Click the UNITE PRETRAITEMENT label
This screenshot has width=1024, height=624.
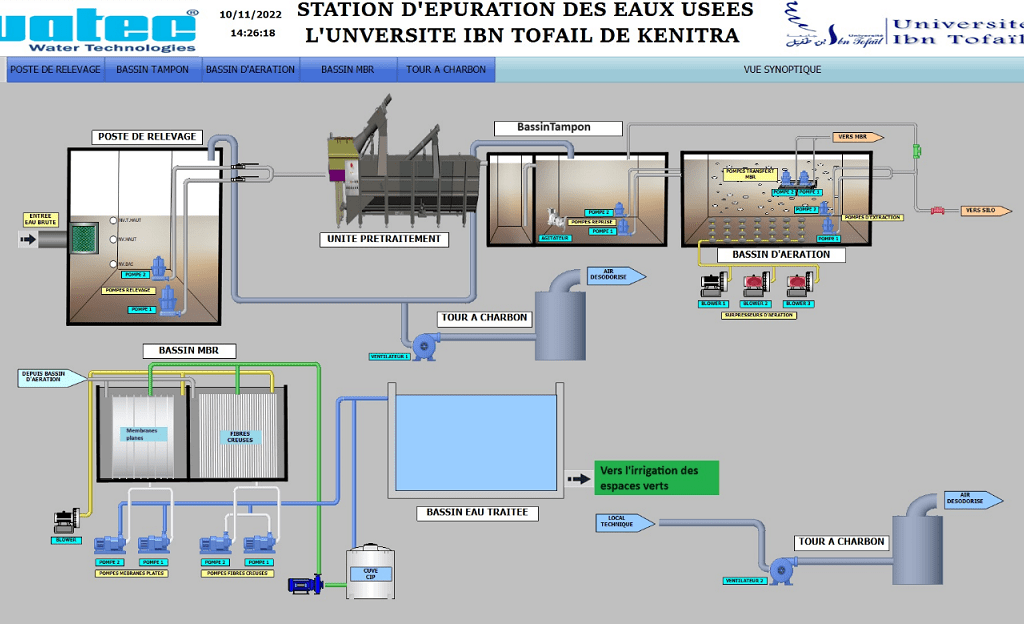click(x=383, y=239)
